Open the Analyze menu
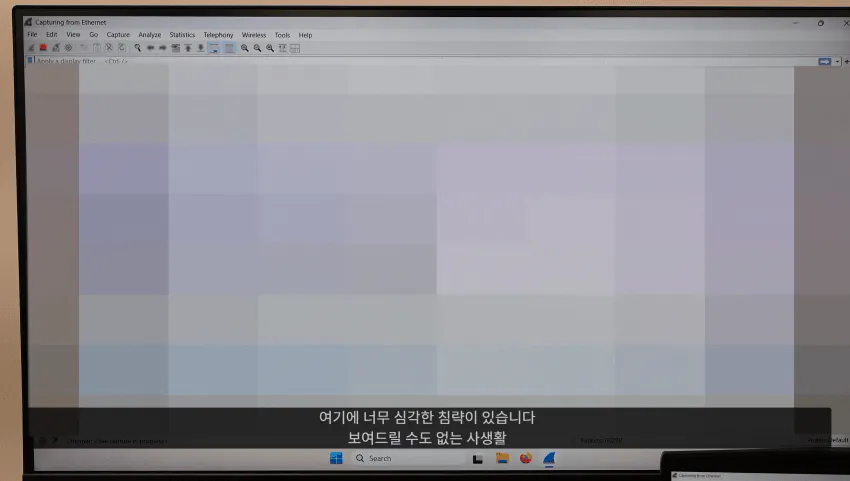Image resolution: width=850 pixels, height=481 pixels. point(150,35)
